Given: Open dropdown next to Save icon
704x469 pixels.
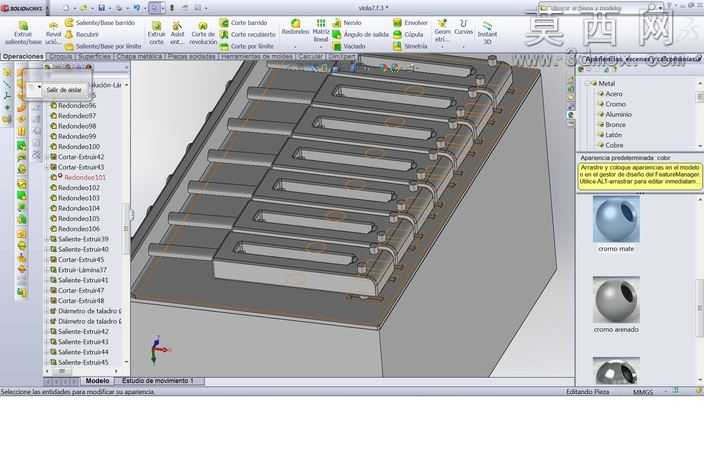Looking at the screenshot, I should pyautogui.click(x=110, y=8).
